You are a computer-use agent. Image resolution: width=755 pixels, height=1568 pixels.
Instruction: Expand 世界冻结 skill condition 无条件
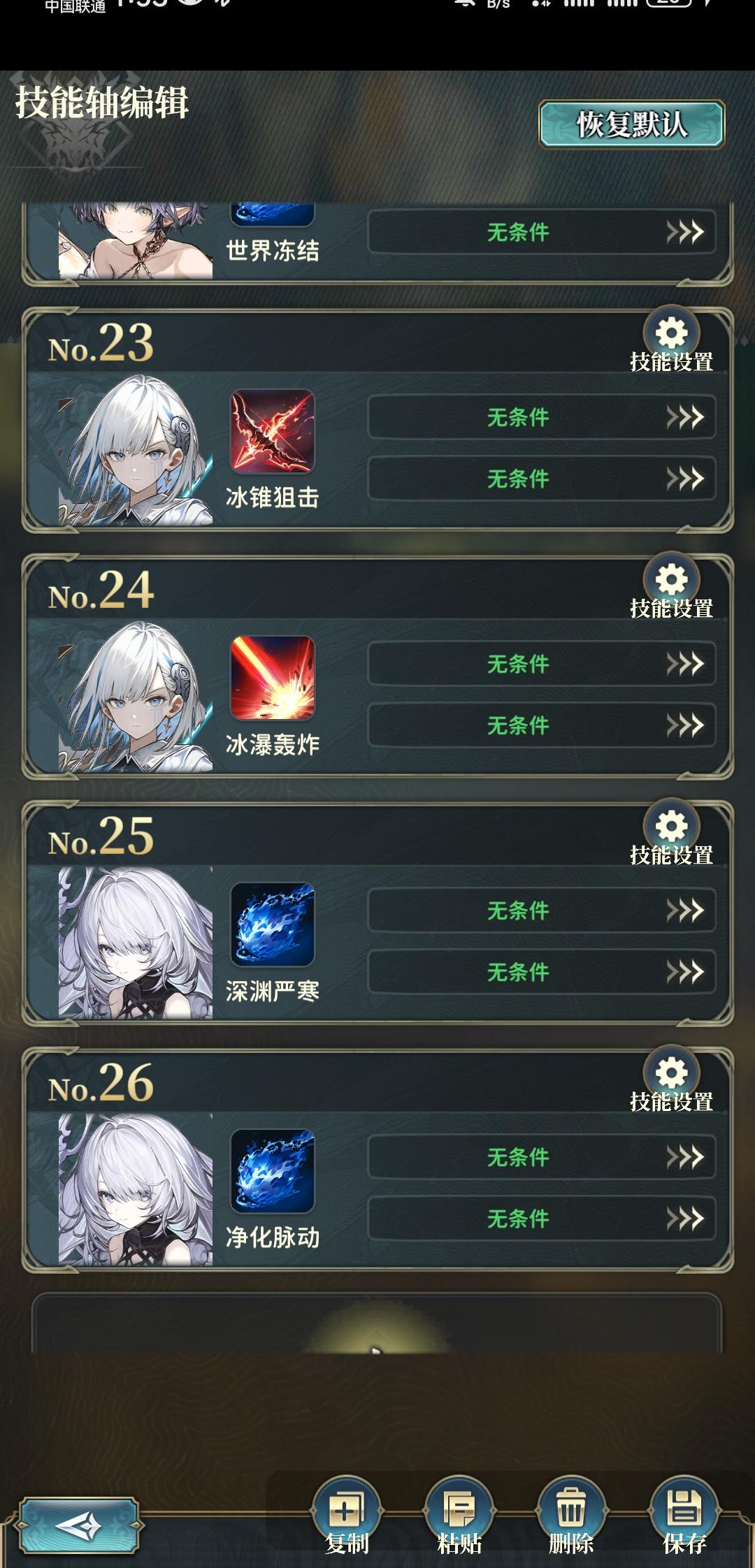[x=542, y=232]
